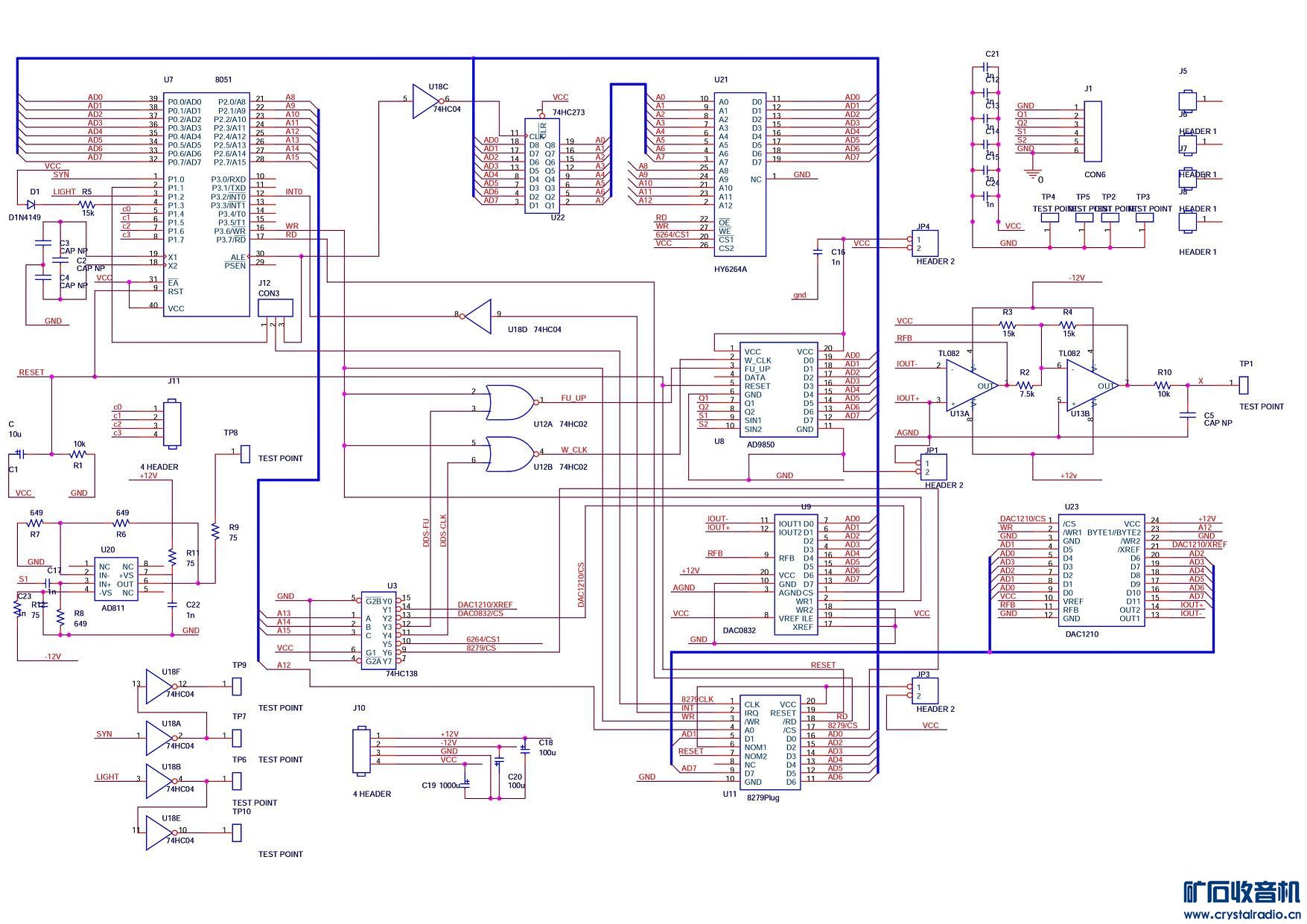1307x924 pixels.
Task: Click the R10 10k resistor symbol
Action: pos(1163,386)
